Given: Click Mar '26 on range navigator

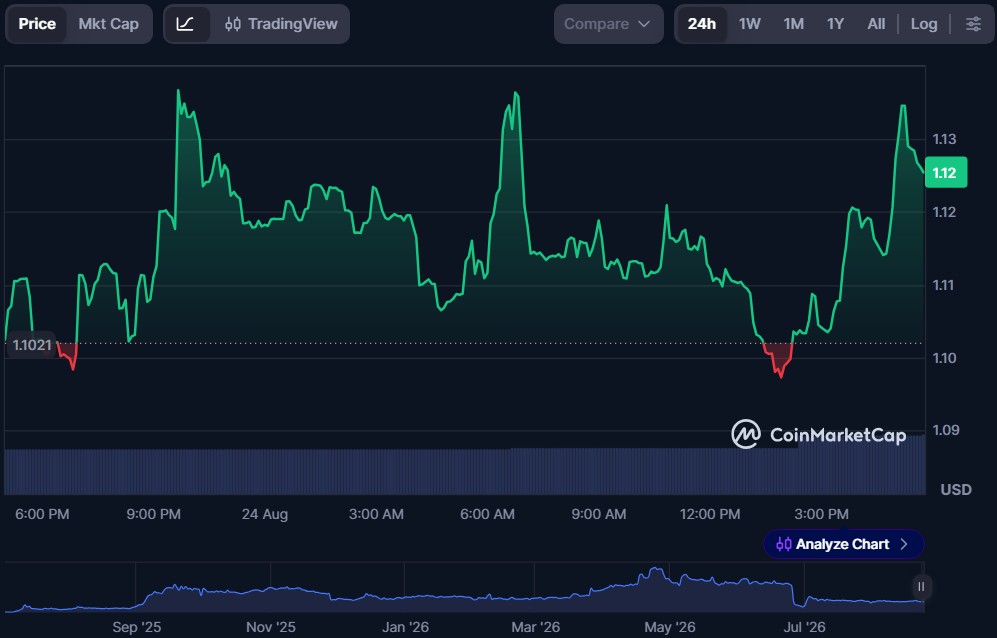Looking at the screenshot, I should (535, 627).
